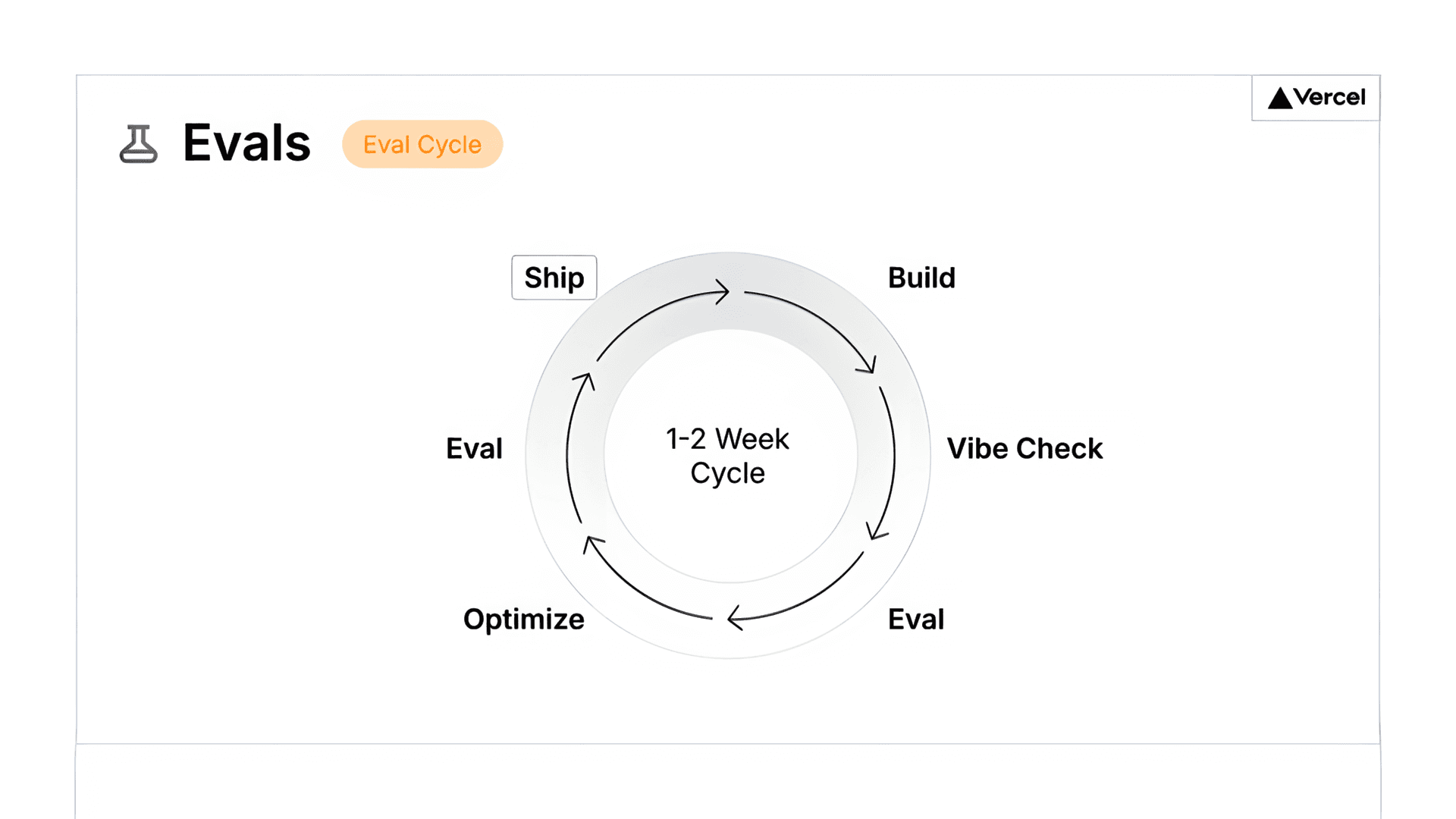
Task: Click the arrow from Build to Vibe Check
Action: pos(821,318)
